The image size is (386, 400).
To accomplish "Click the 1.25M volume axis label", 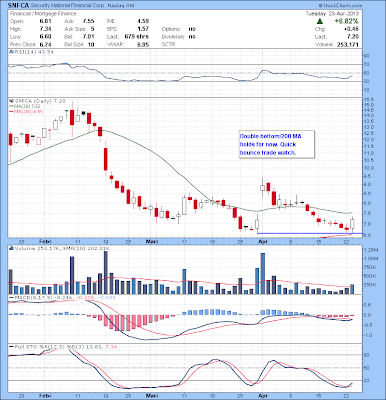I will pos(371,250).
